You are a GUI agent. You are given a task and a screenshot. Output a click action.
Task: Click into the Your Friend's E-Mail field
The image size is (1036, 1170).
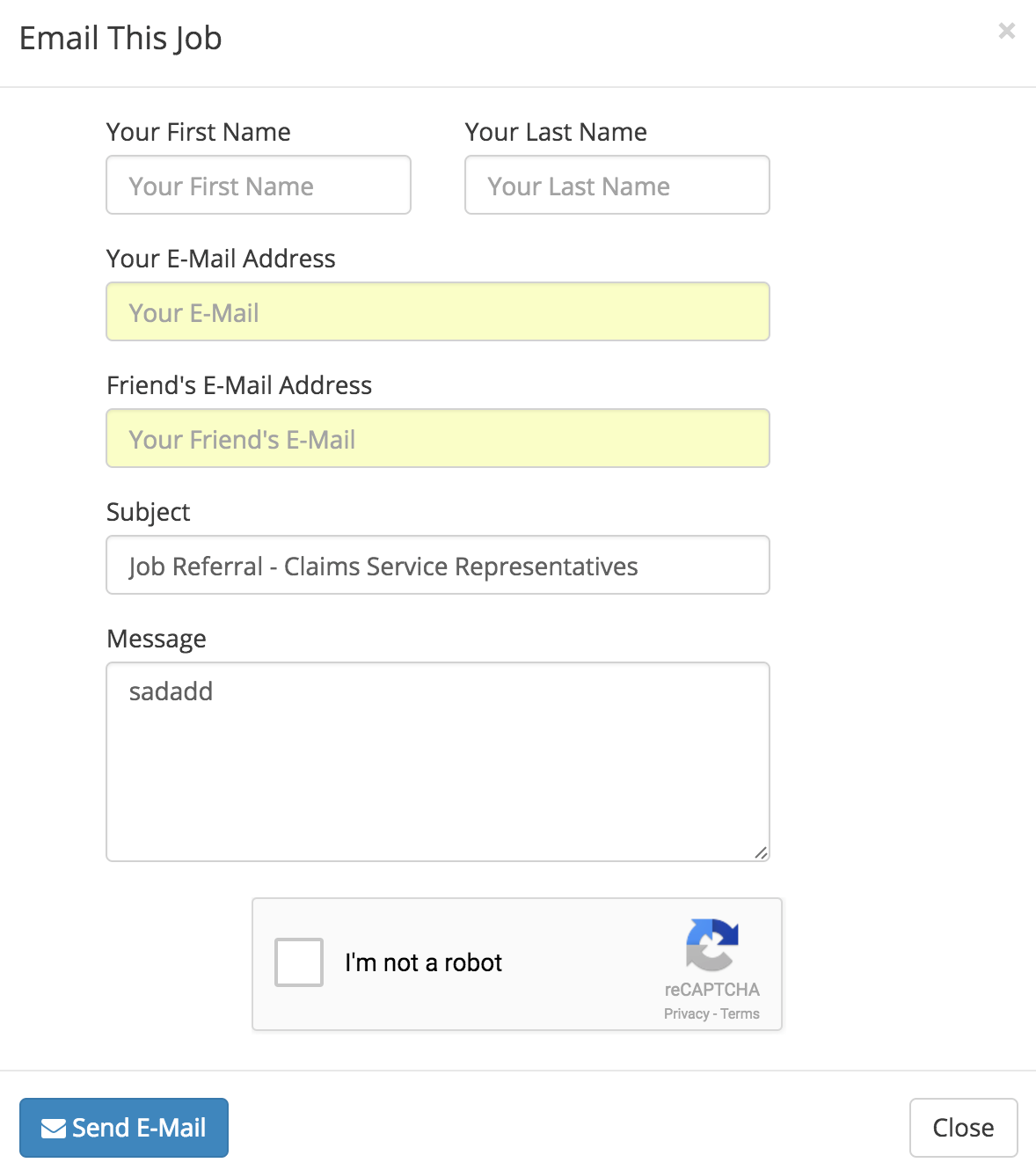(438, 439)
